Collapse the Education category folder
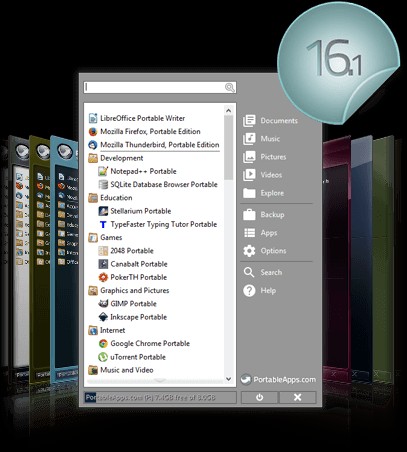 [93, 198]
